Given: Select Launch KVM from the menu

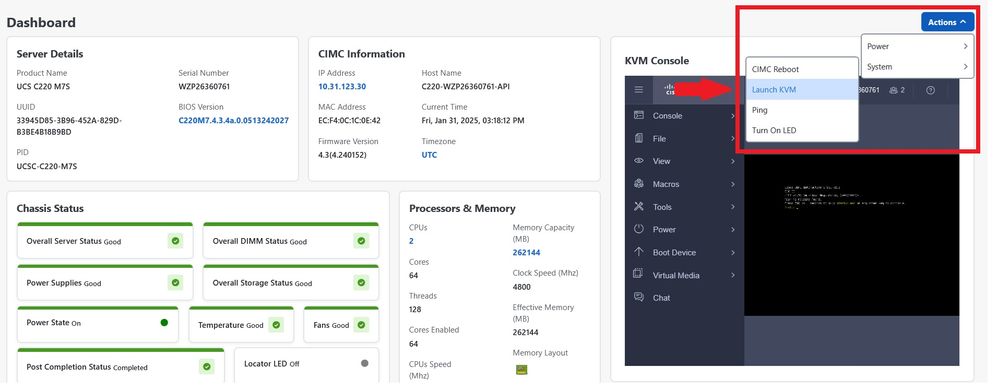Looking at the screenshot, I should [x=802, y=90].
